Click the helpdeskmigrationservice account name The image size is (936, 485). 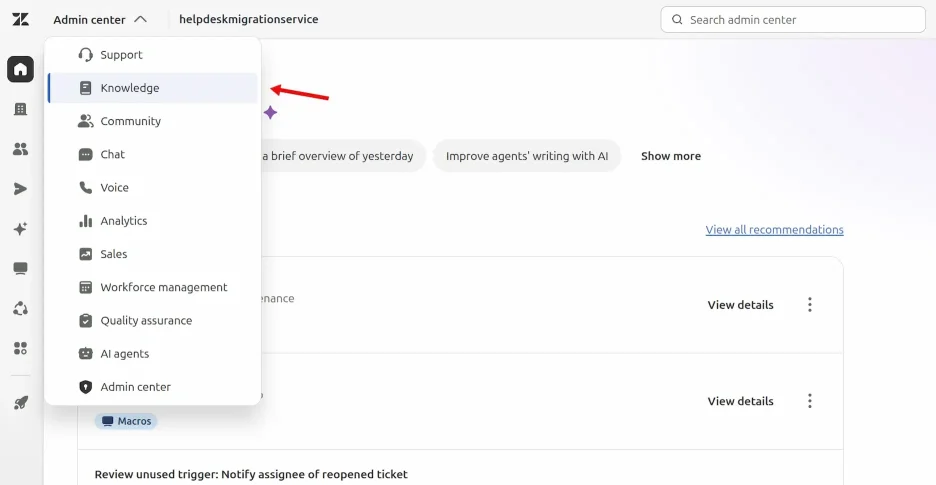(248, 19)
